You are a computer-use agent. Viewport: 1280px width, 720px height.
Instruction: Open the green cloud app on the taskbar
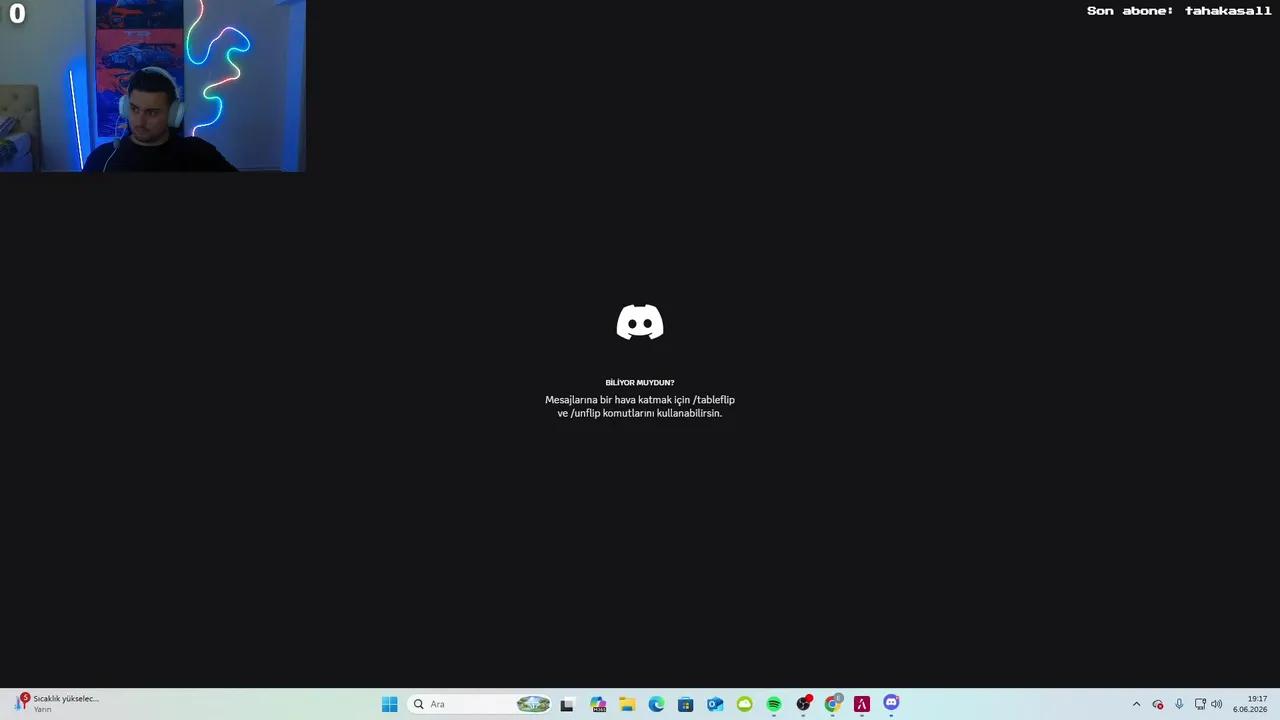point(744,704)
